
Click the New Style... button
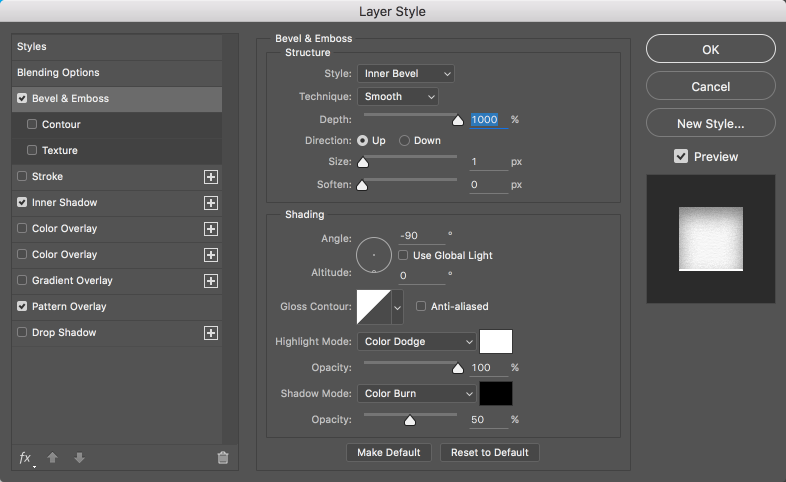[x=710, y=124]
